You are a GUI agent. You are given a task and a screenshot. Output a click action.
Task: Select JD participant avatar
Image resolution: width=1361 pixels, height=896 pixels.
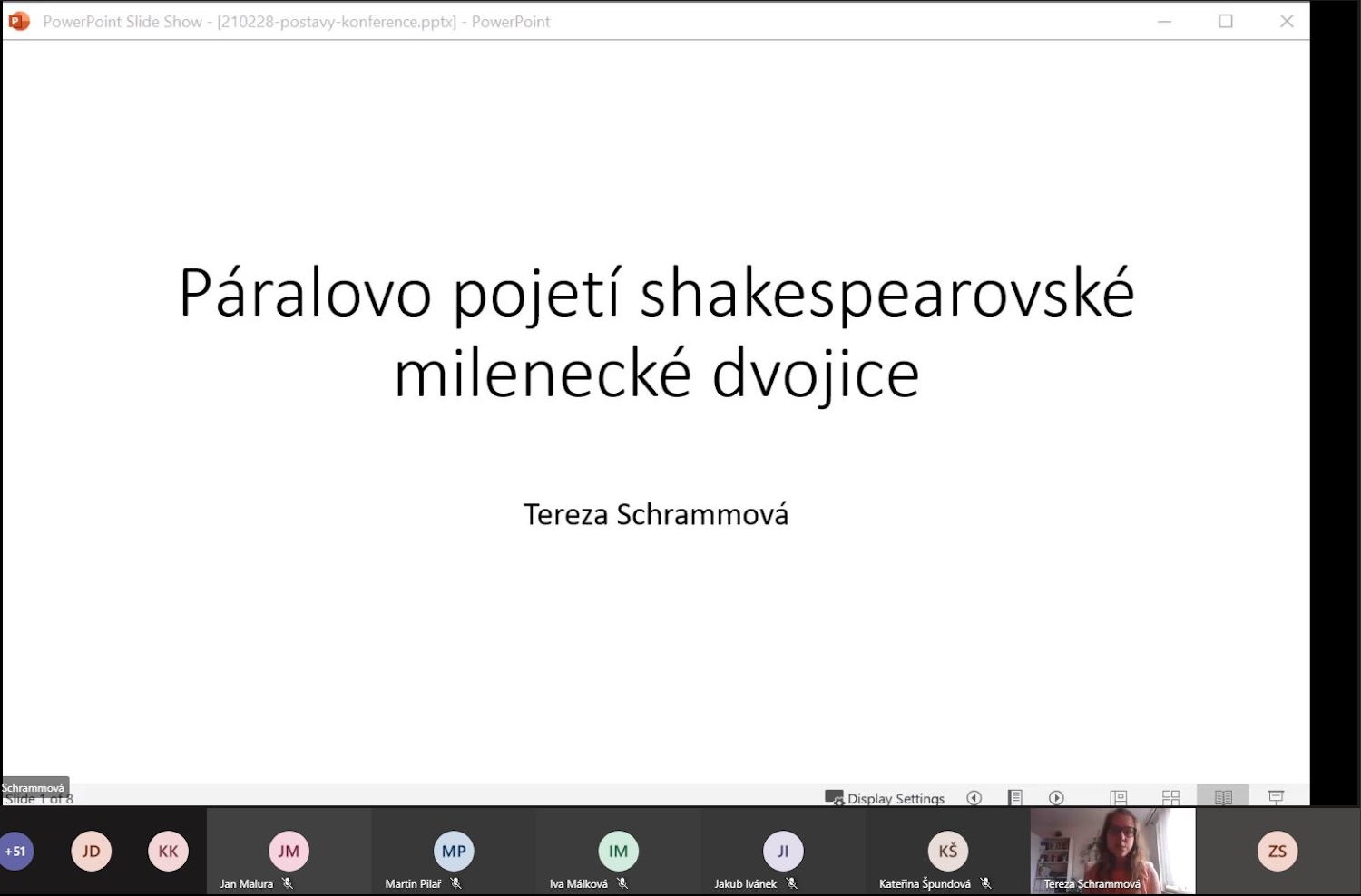[x=91, y=852]
